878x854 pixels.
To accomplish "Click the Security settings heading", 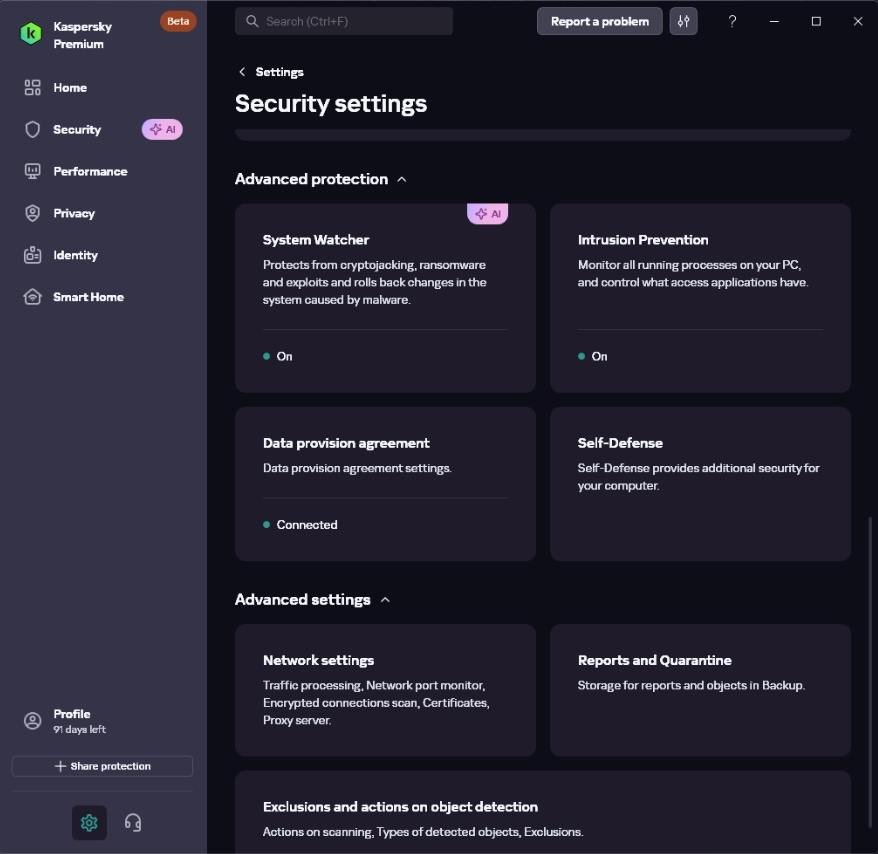I will [331, 104].
